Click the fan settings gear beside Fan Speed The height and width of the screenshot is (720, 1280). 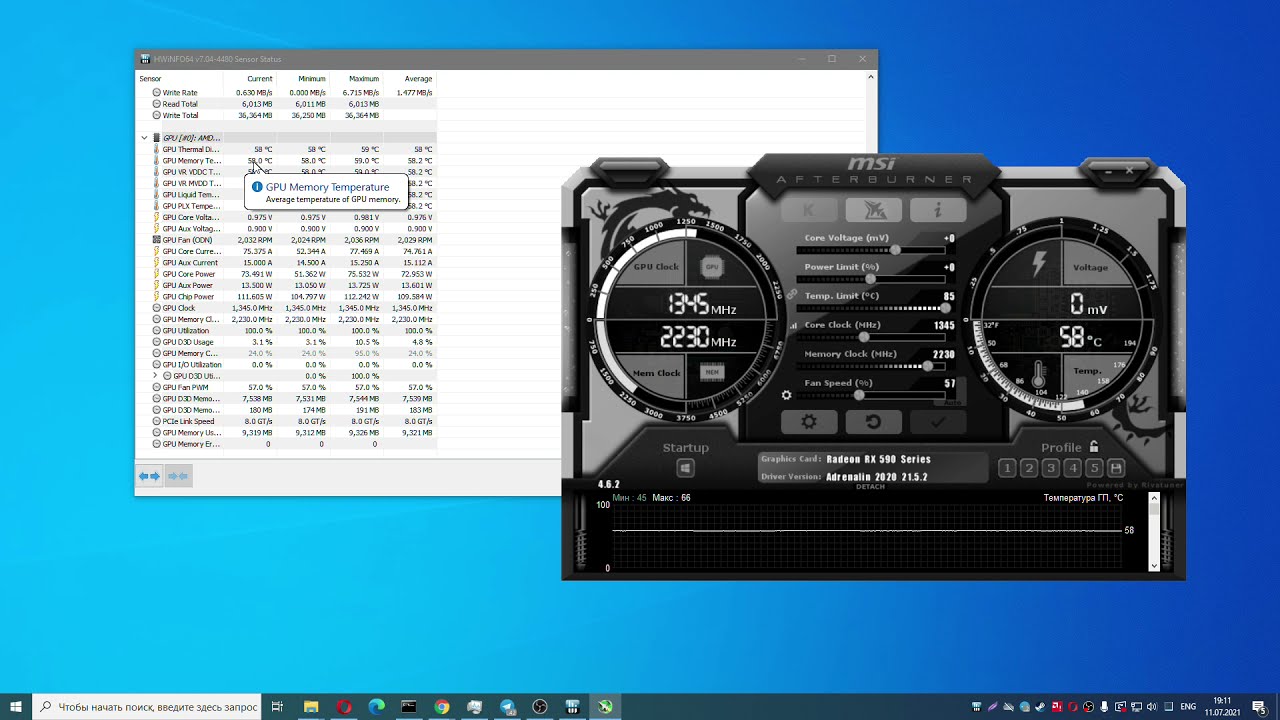click(x=786, y=395)
